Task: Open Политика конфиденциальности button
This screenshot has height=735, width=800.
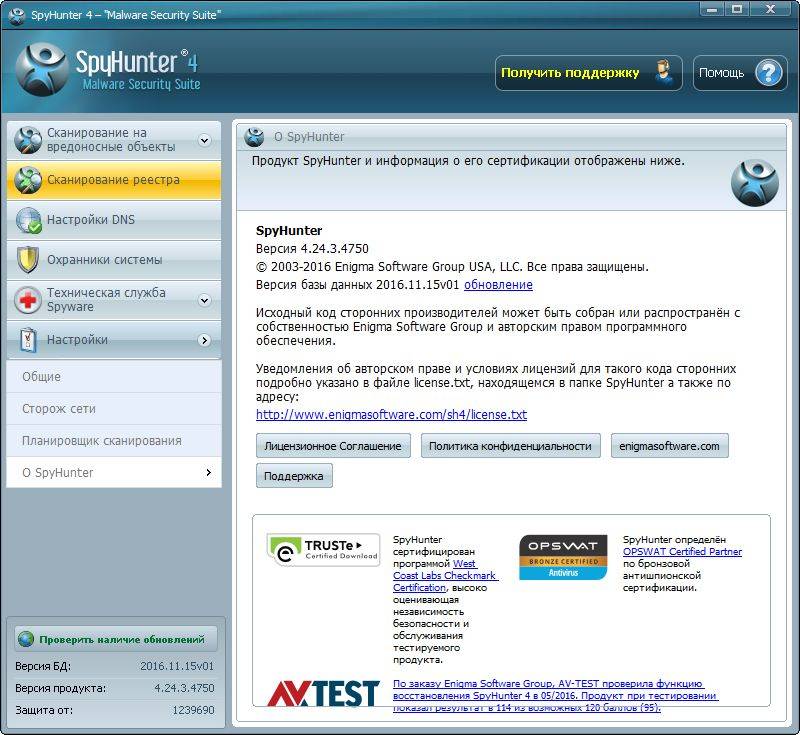Action: (511, 446)
